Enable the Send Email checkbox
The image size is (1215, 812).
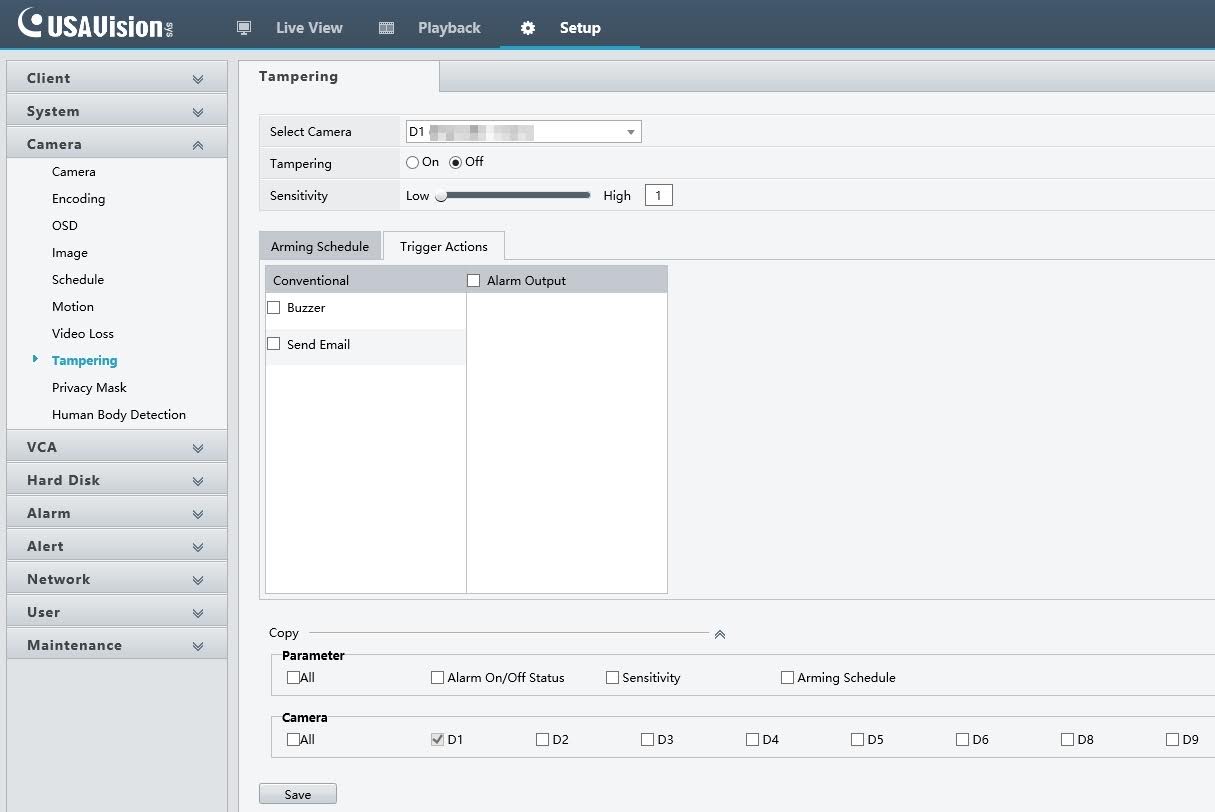click(x=274, y=344)
